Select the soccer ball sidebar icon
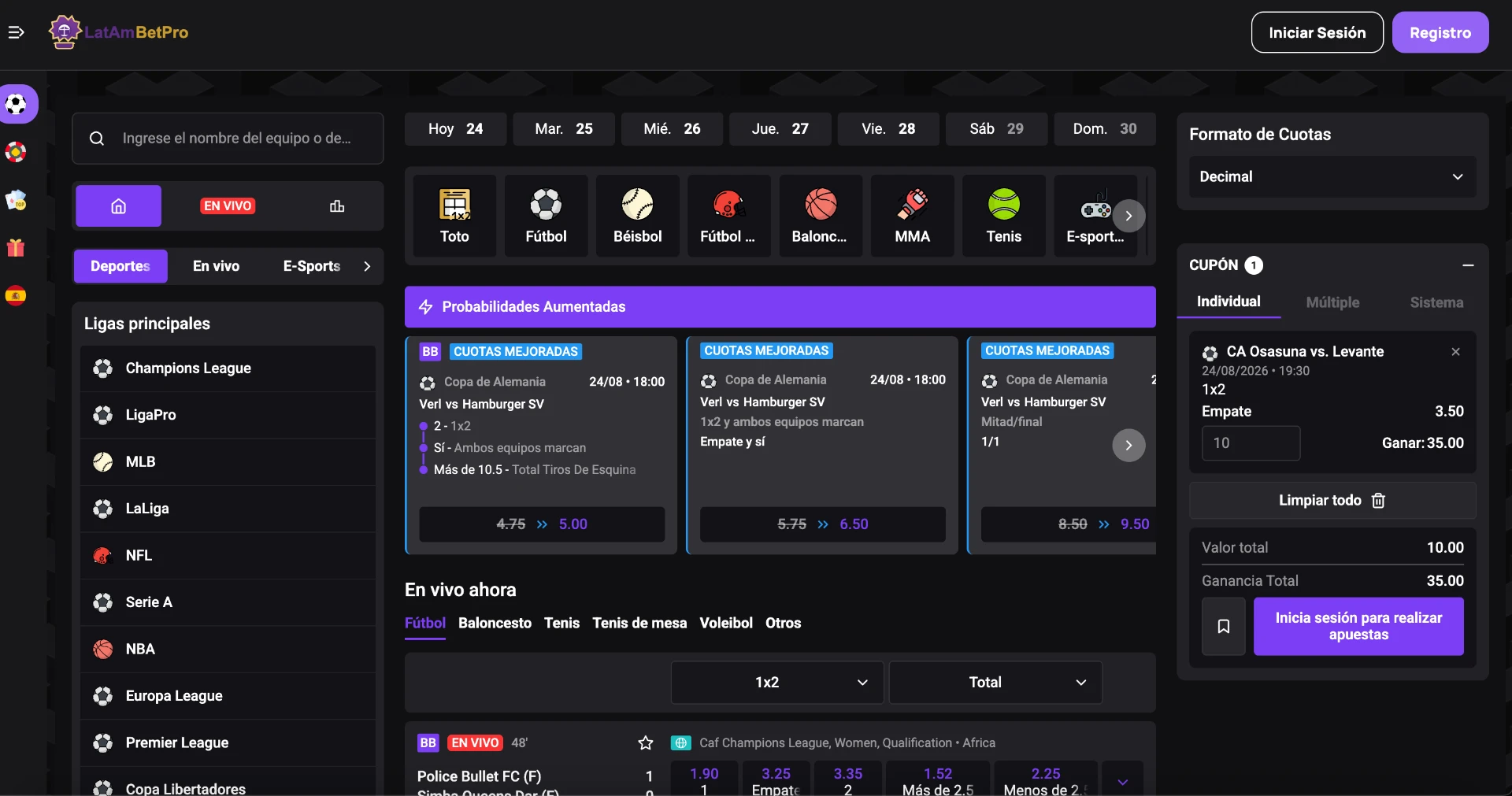The height and width of the screenshot is (796, 1512). click(x=16, y=104)
